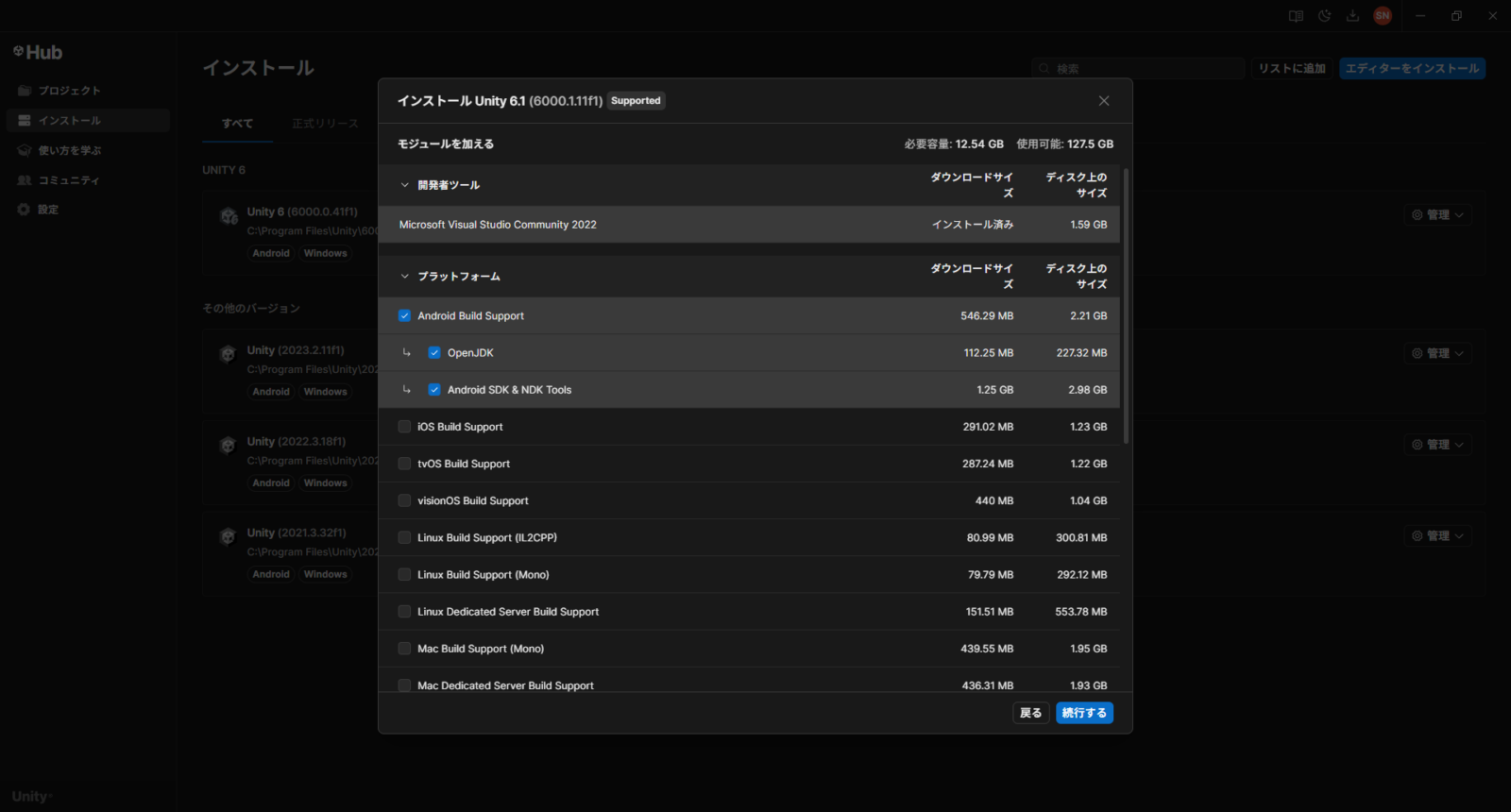This screenshot has height=812, width=1511.
Task: Check visionOS Build Support
Action: coord(404,500)
